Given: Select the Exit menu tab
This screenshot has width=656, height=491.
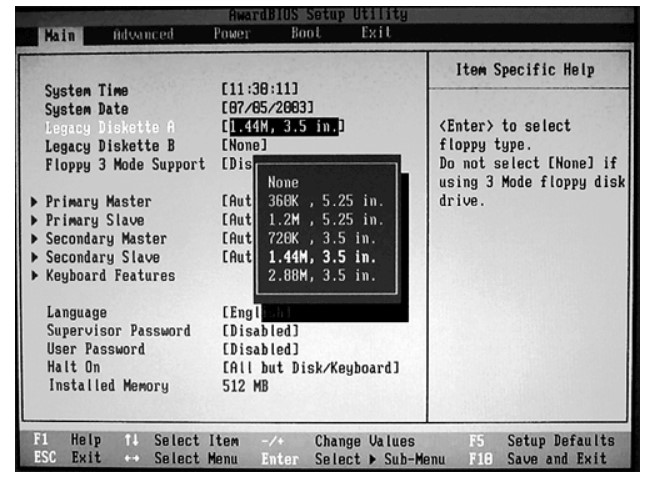Looking at the screenshot, I should click(x=376, y=32).
